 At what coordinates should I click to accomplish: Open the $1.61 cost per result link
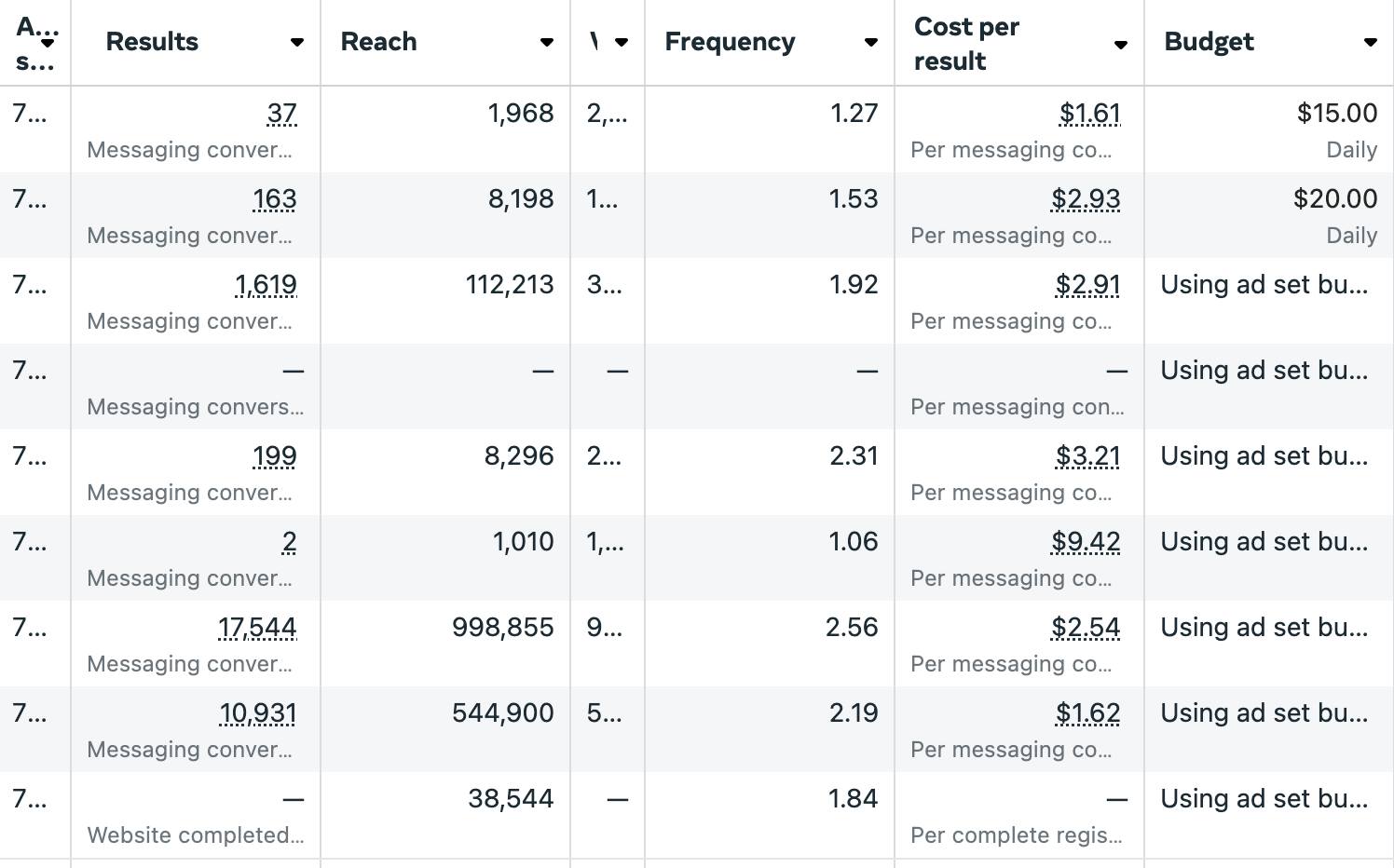point(1089,114)
